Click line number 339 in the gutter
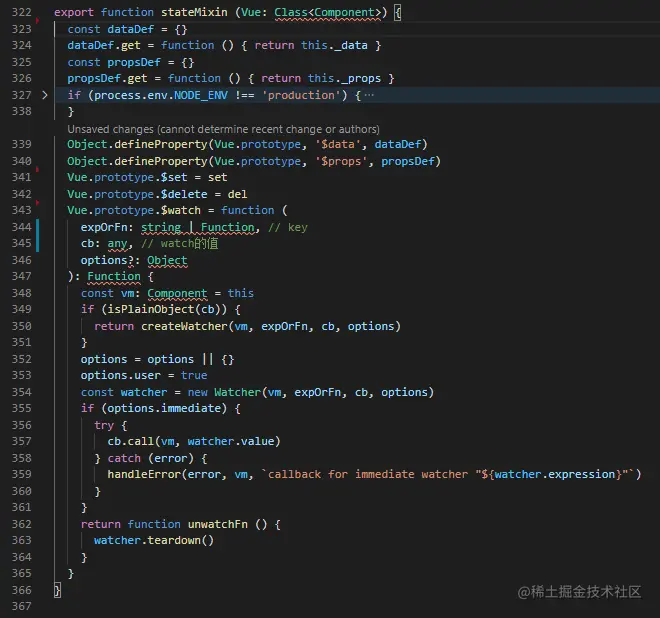Viewport: 660px width, 618px height. (x=21, y=144)
